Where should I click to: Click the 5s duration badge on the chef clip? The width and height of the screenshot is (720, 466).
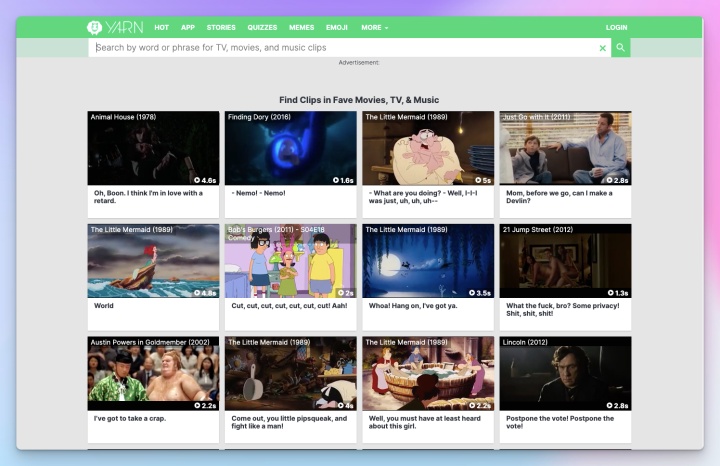point(483,180)
